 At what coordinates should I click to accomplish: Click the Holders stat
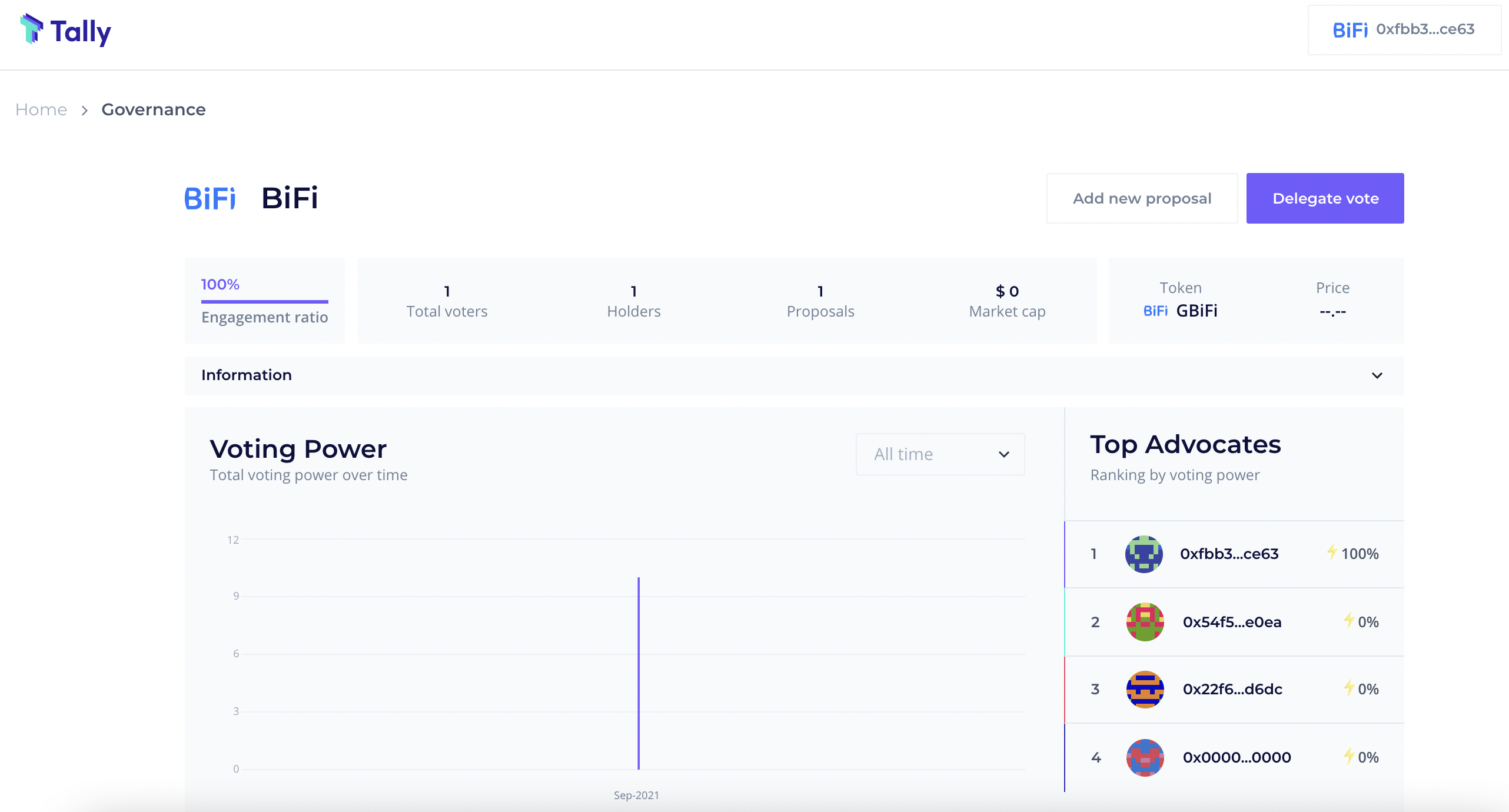click(x=634, y=301)
